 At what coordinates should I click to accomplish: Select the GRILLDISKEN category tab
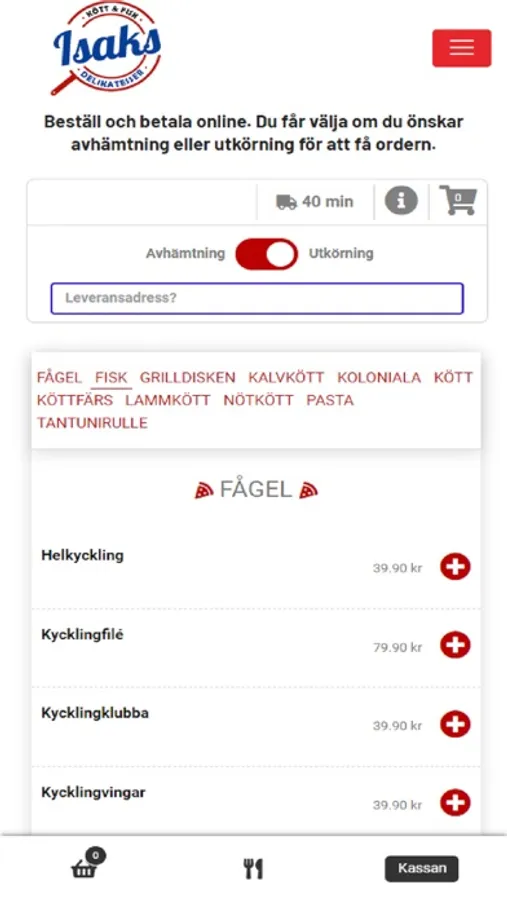tap(188, 378)
